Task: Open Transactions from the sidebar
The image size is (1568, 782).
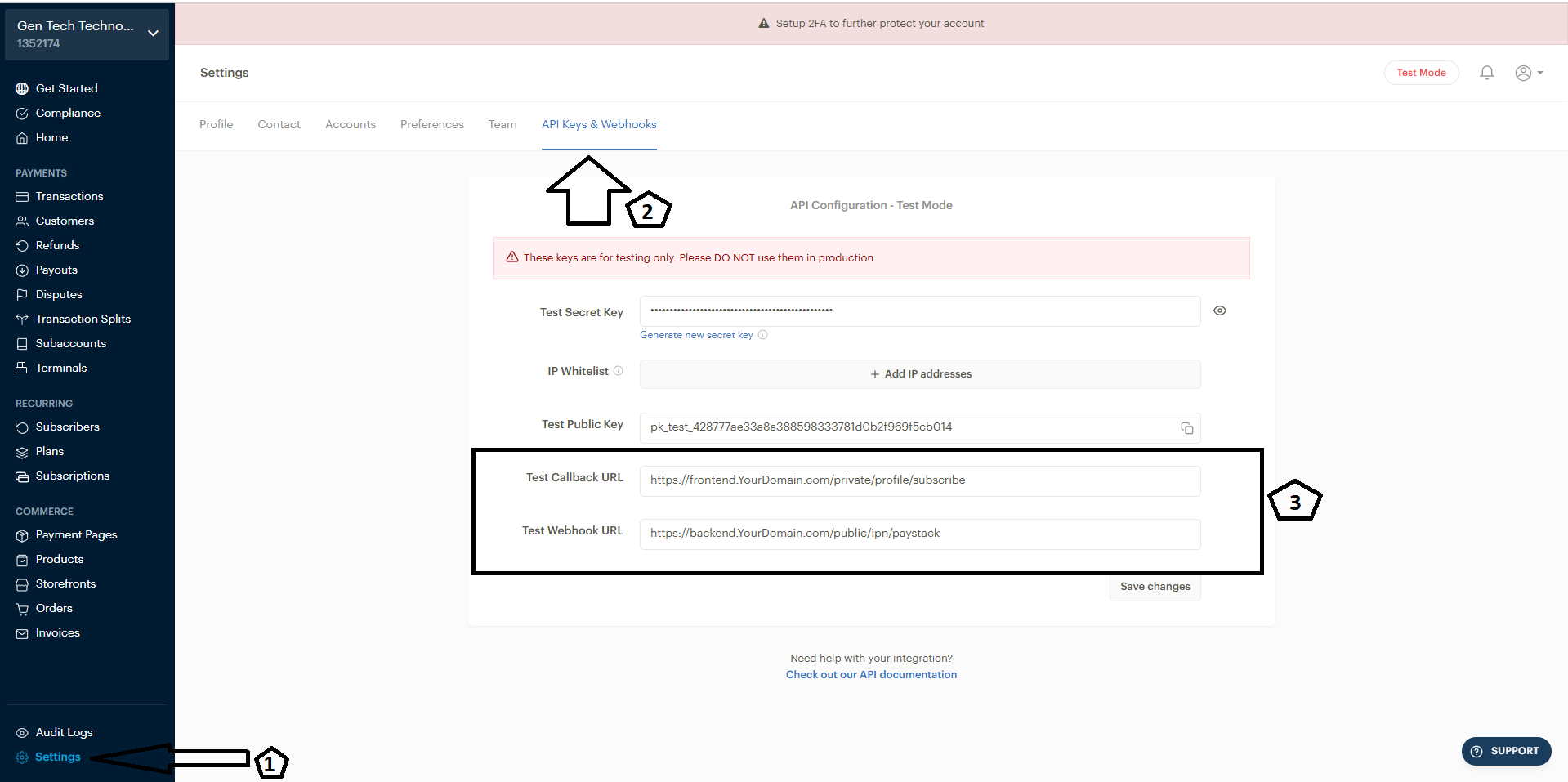Action: pyautogui.click(x=69, y=196)
